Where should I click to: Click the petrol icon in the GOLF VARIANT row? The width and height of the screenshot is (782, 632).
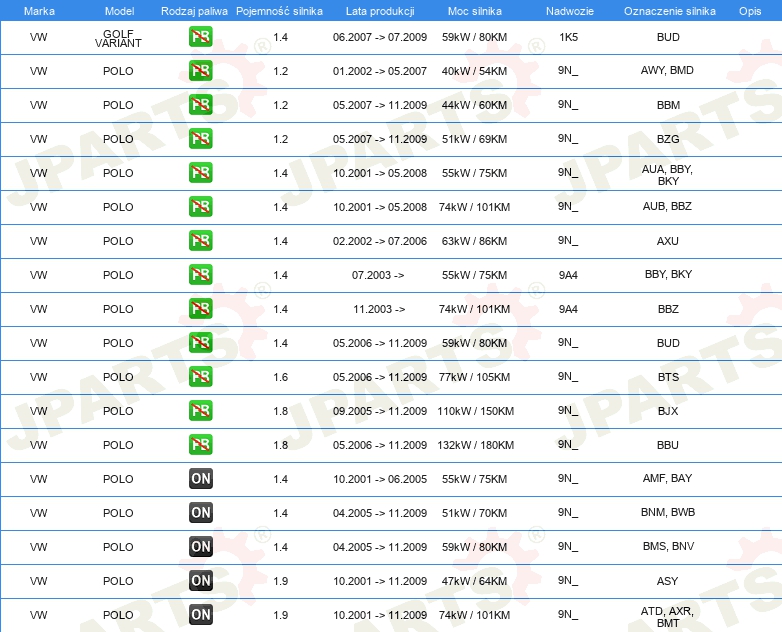[200, 37]
